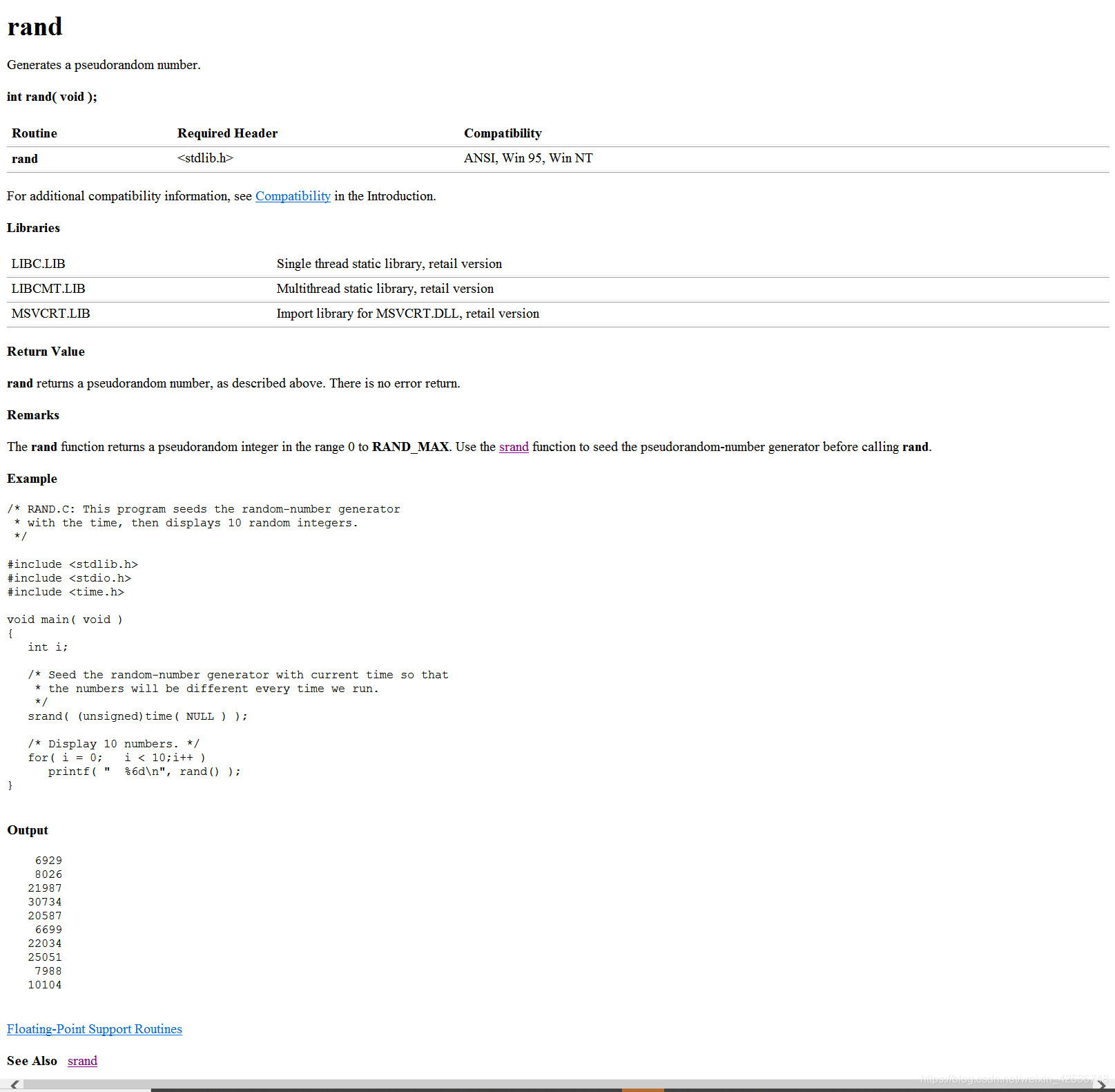Image resolution: width=1115 pixels, height=1092 pixels.
Task: Select 'int rand( void );' signature text
Action: tap(52, 97)
